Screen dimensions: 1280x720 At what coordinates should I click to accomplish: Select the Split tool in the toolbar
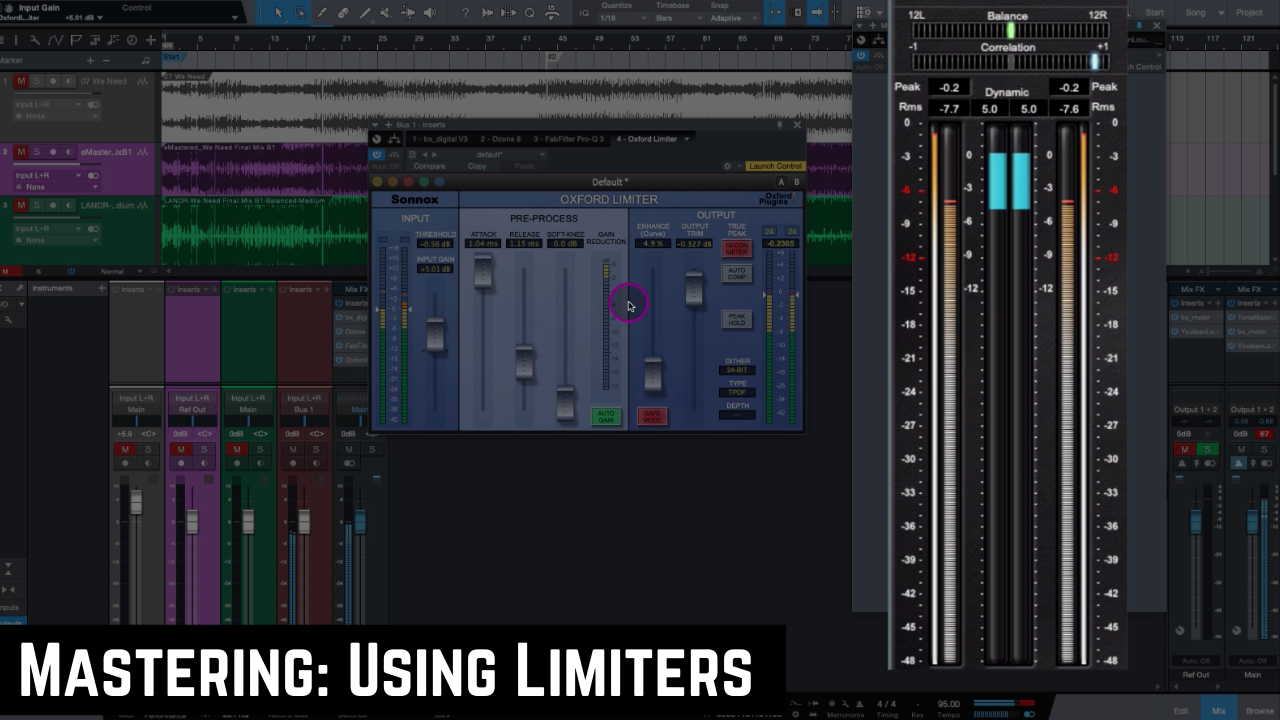(x=322, y=13)
